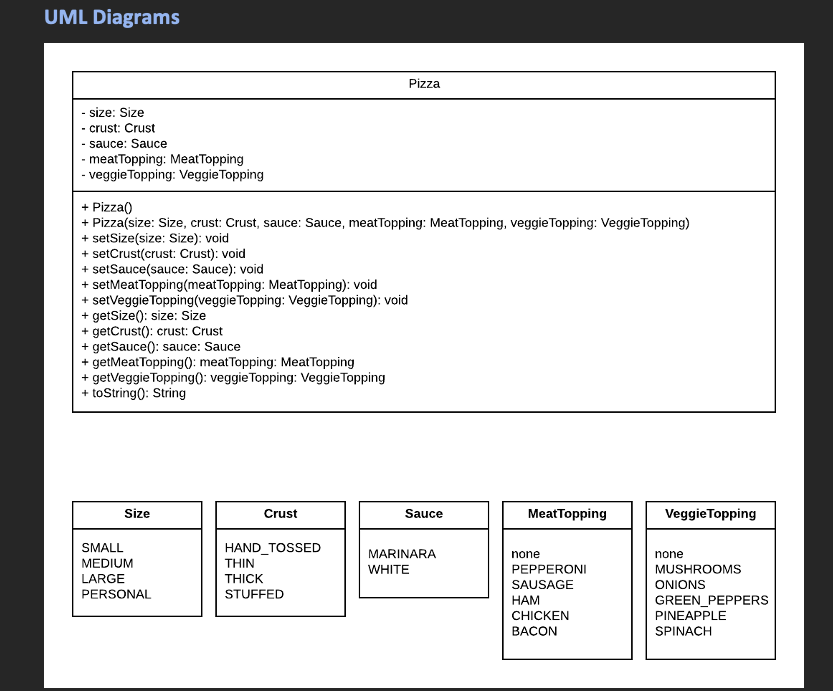Click the Size enumeration header
The height and width of the screenshot is (691, 833).
tap(136, 514)
